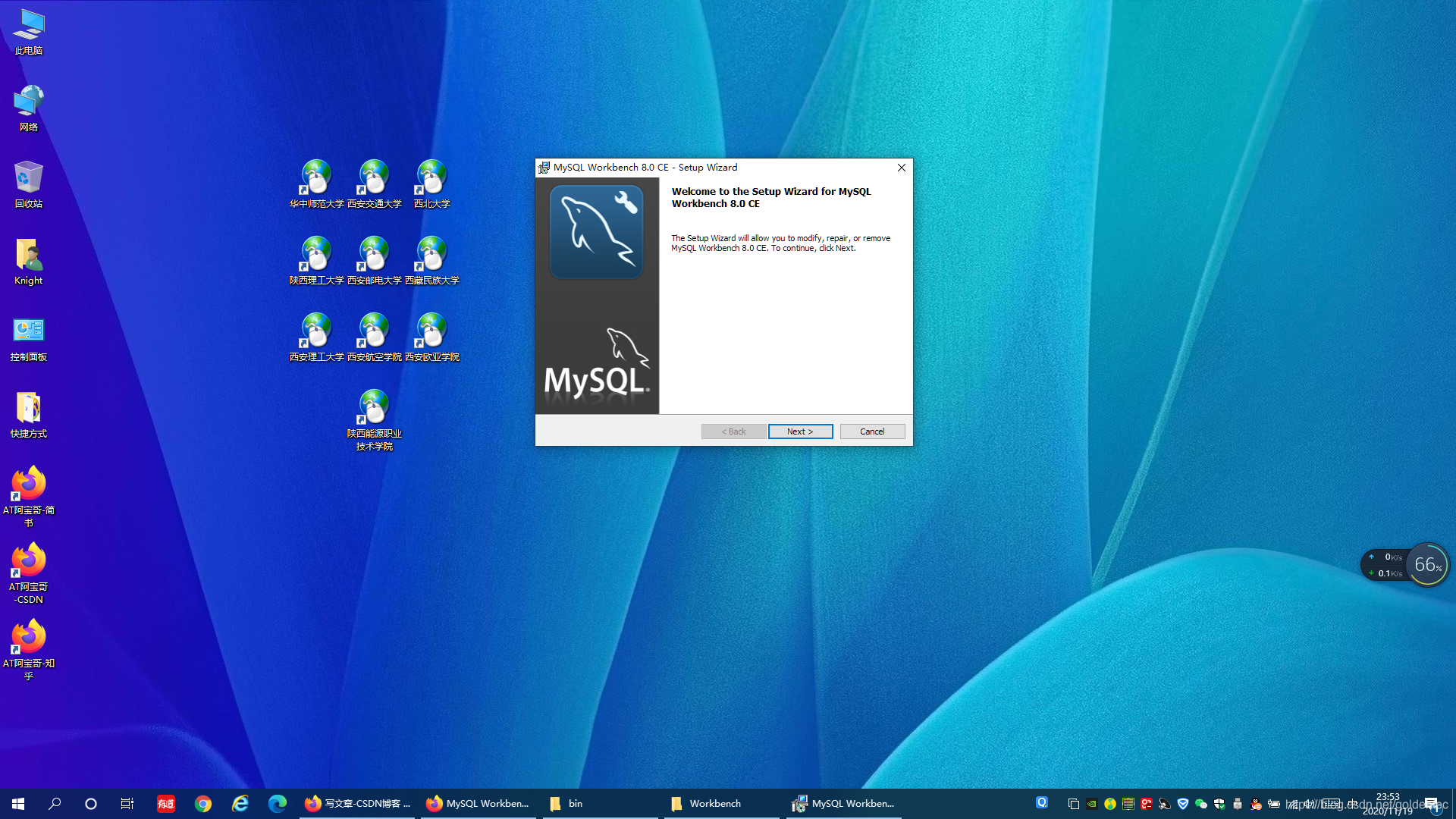
Task: Open WeChat tray icon
Action: 1201,804
